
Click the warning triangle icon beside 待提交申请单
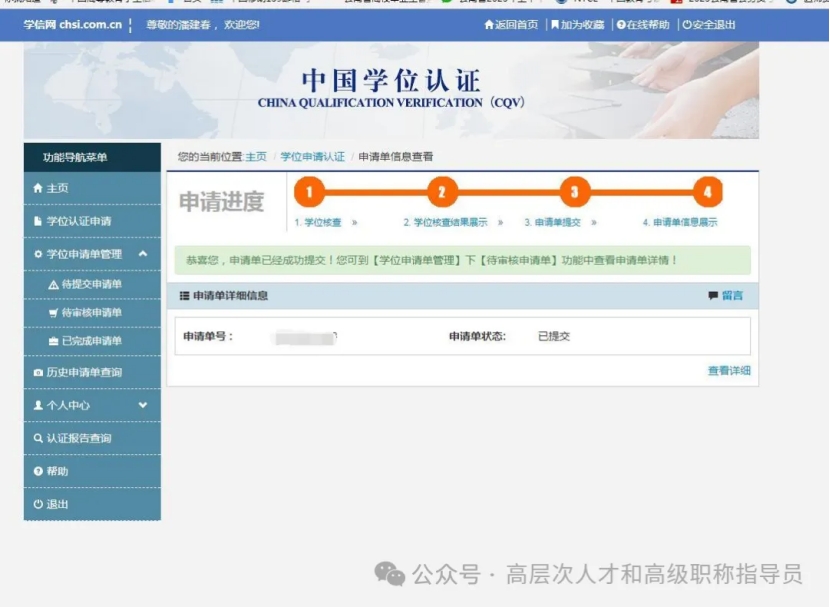[53, 285]
